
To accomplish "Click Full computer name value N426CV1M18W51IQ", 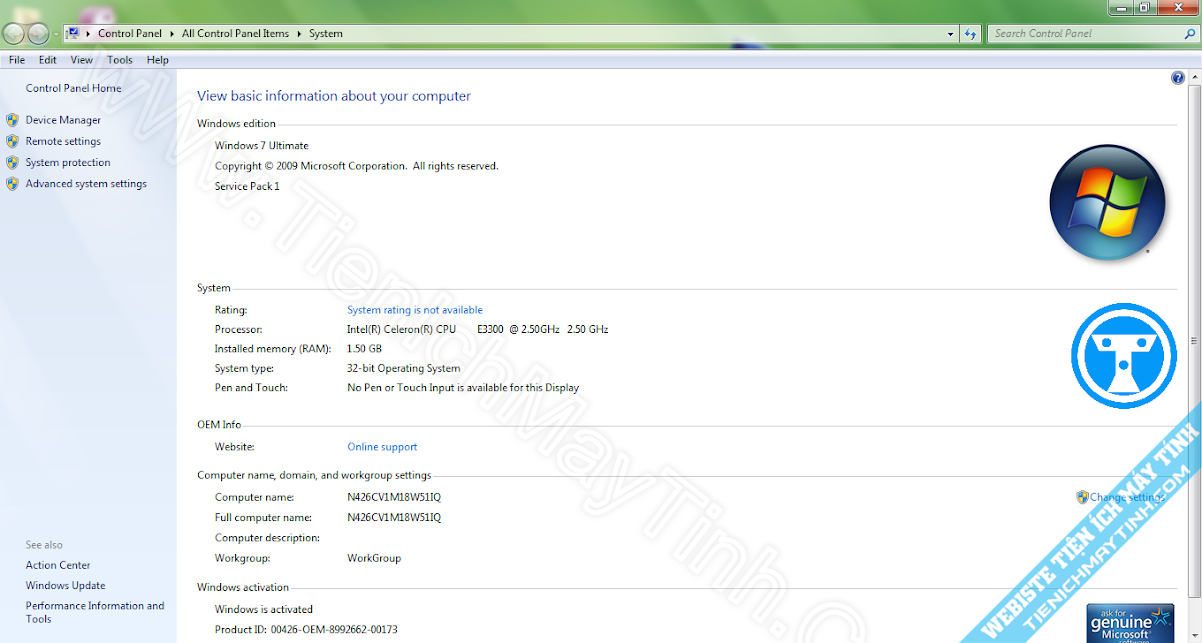I will 394,518.
